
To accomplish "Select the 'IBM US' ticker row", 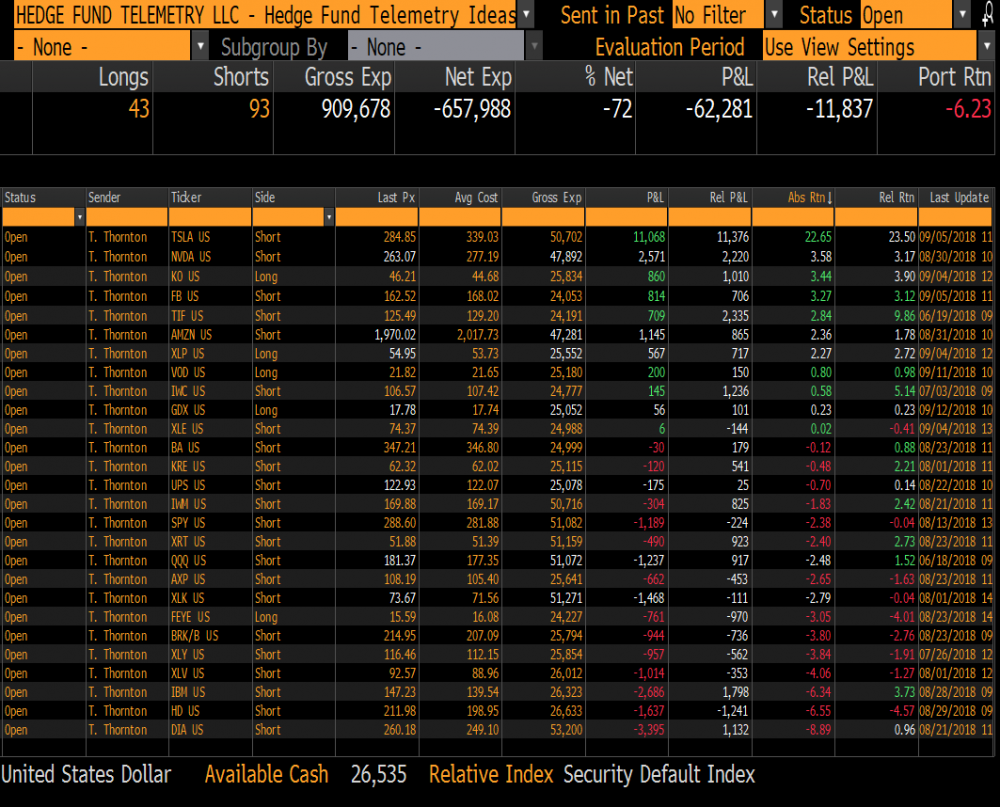I will pos(497,692).
